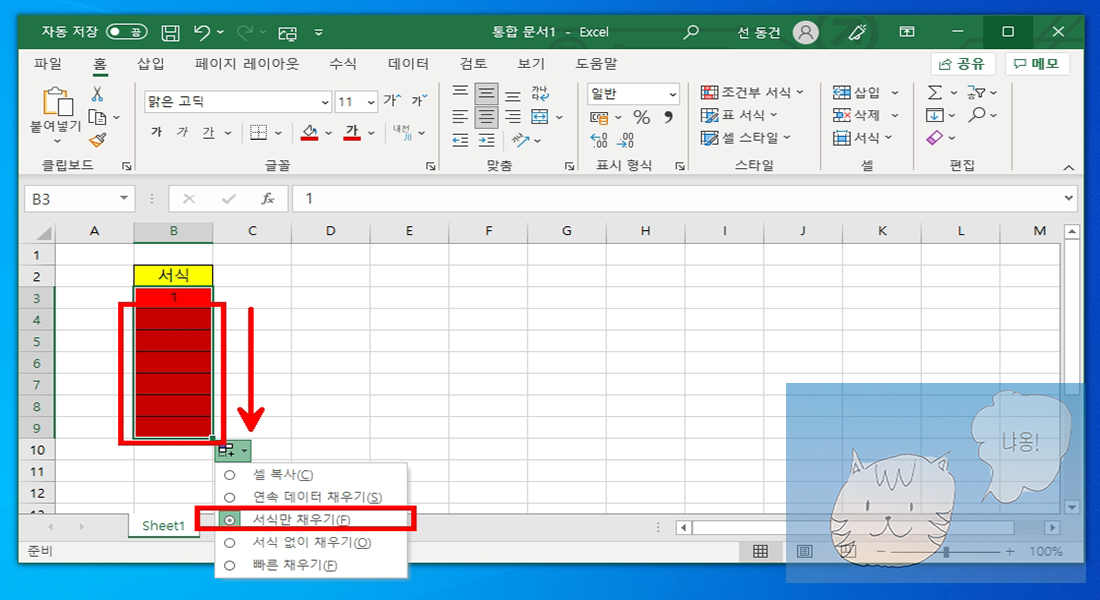Click the Cut scissors icon
This screenshot has height=600, width=1100.
click(98, 93)
